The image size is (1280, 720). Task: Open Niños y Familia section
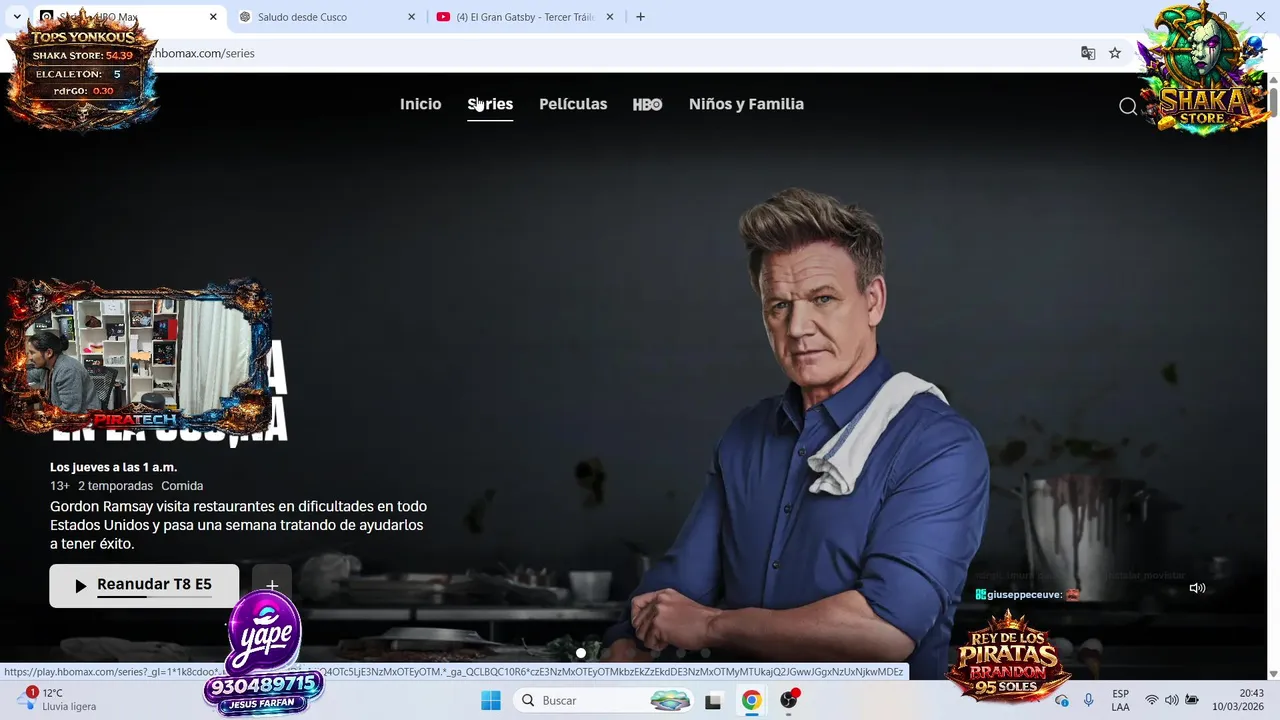pyautogui.click(x=746, y=104)
